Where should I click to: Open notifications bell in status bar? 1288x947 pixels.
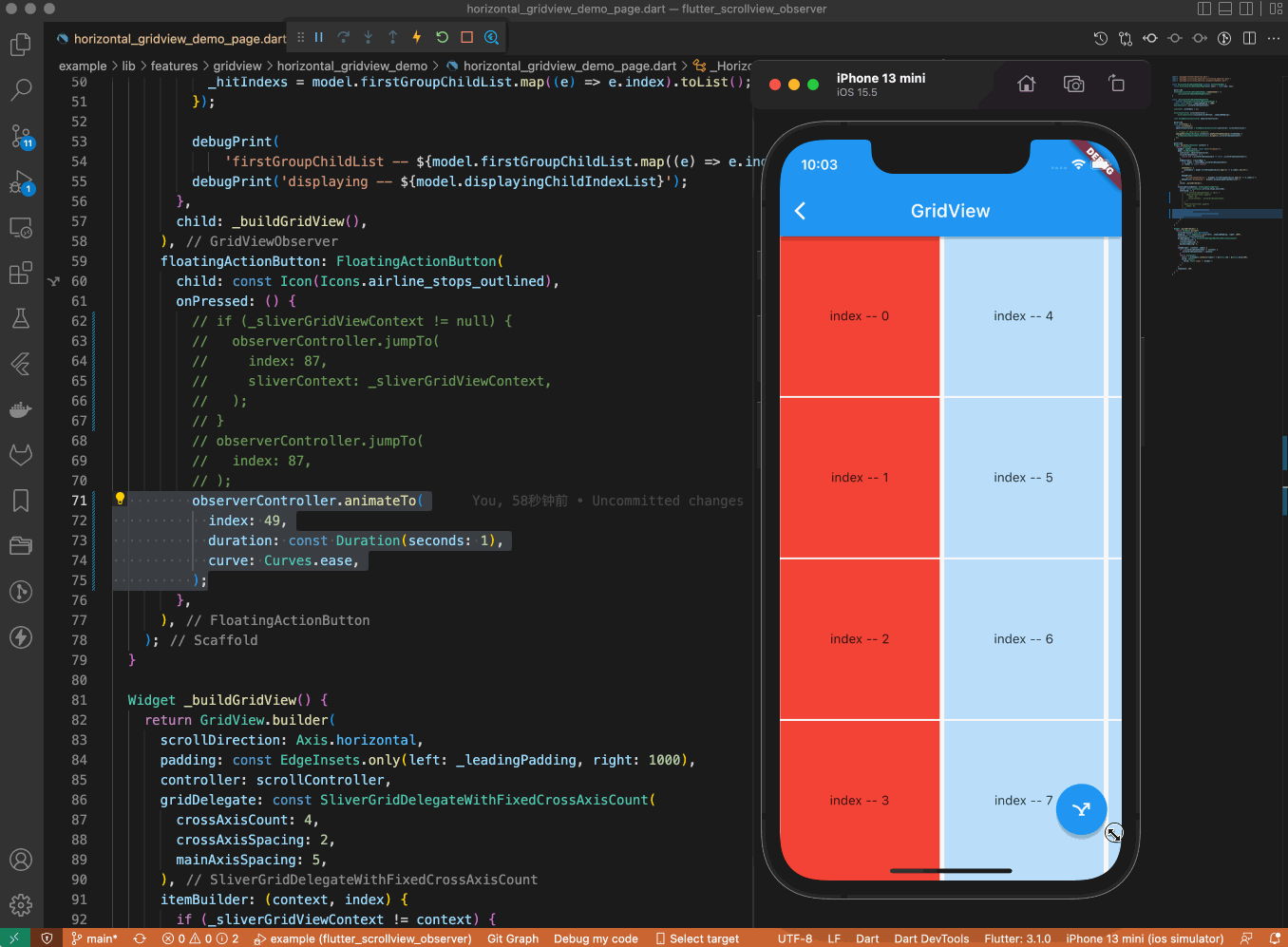click(x=1275, y=938)
